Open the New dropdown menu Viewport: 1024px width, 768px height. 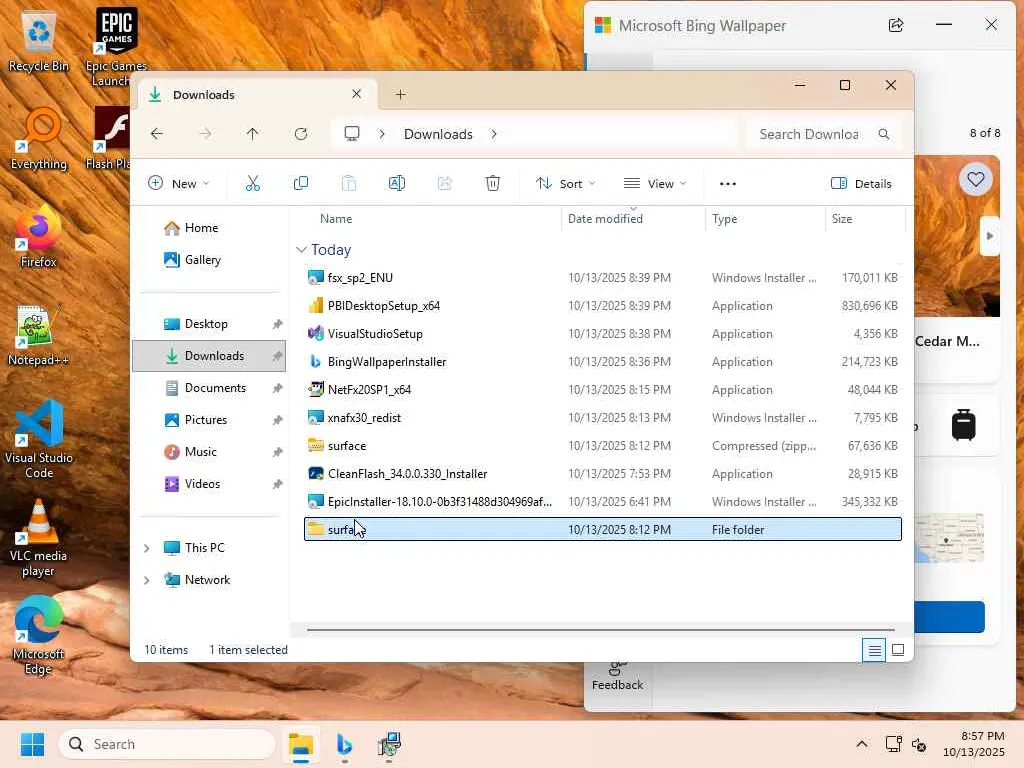[x=179, y=184]
